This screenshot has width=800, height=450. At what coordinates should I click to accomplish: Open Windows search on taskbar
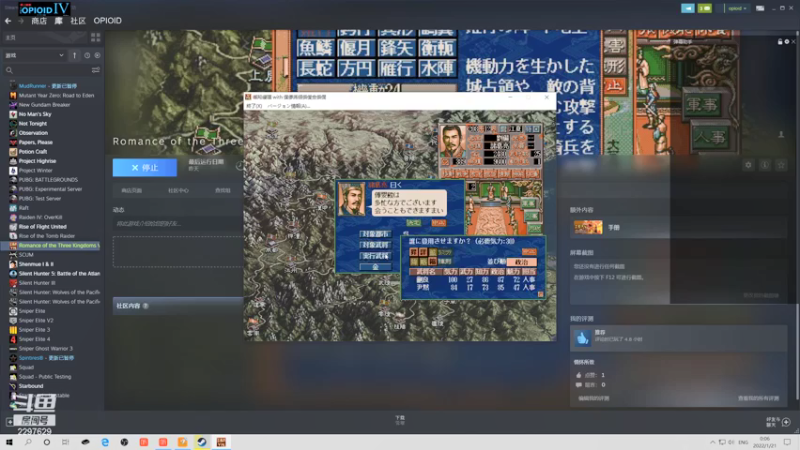[x=28, y=442]
